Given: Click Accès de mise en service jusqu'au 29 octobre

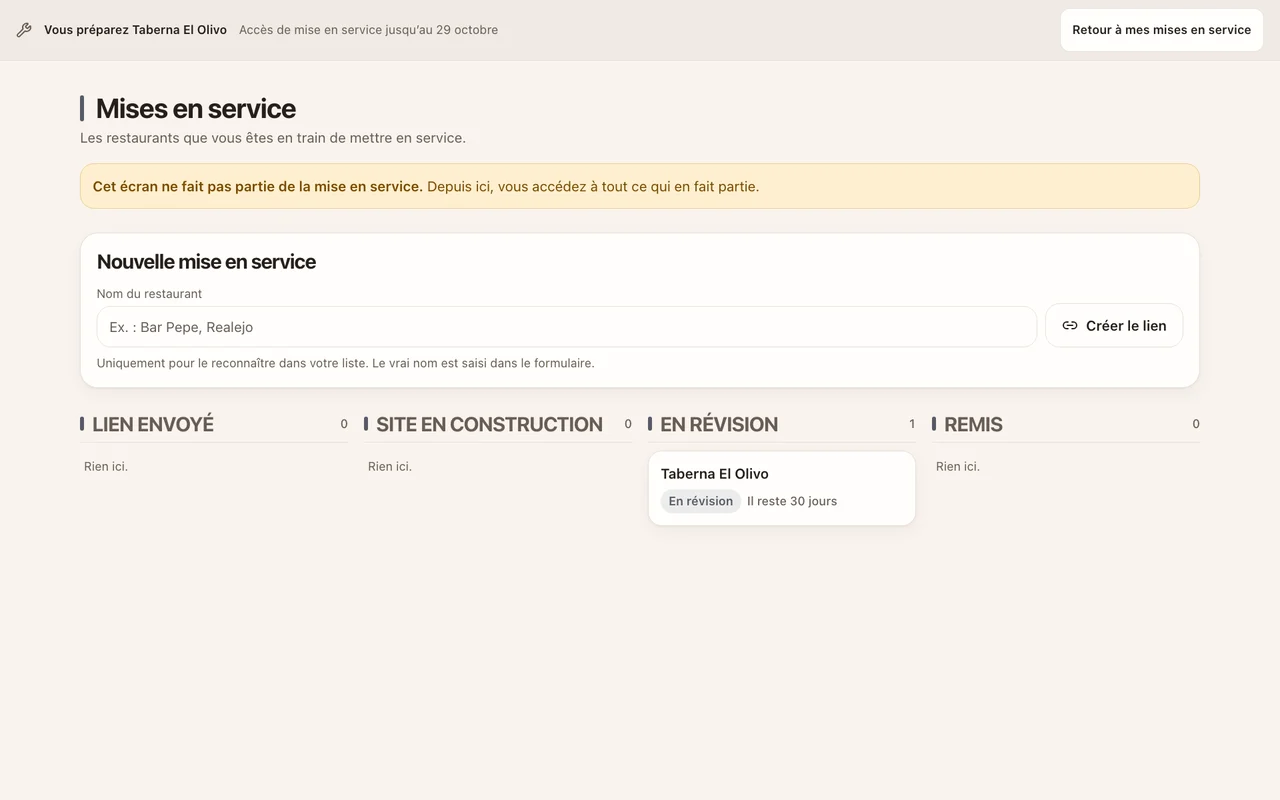Looking at the screenshot, I should click(368, 30).
